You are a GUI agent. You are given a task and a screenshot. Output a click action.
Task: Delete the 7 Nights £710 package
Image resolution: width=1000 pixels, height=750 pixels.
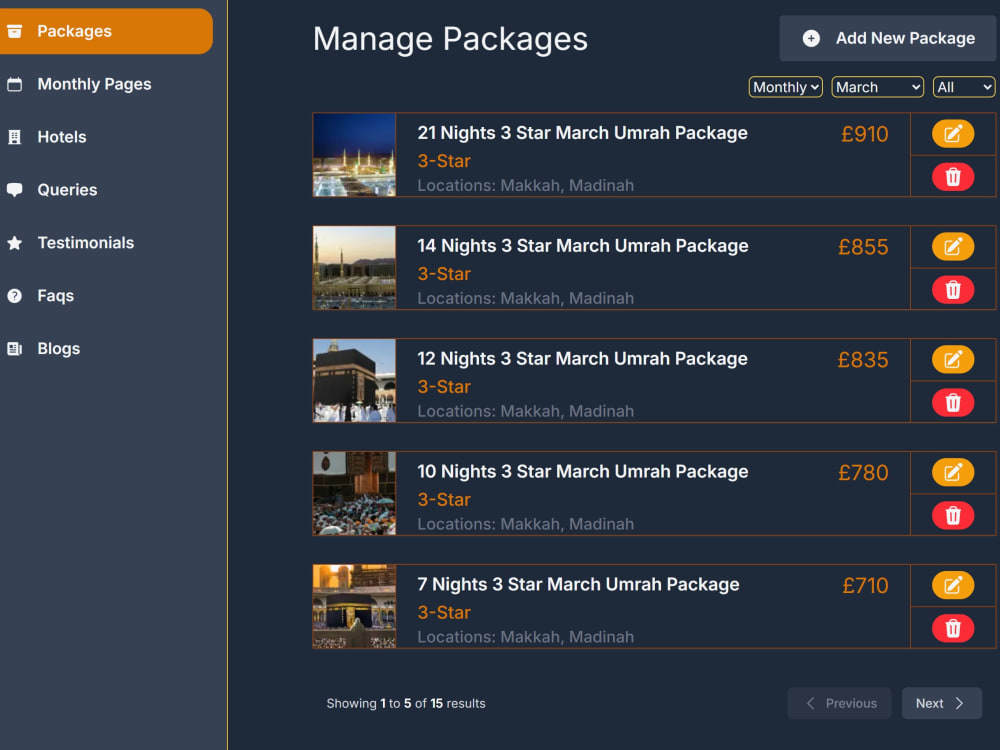pos(952,628)
